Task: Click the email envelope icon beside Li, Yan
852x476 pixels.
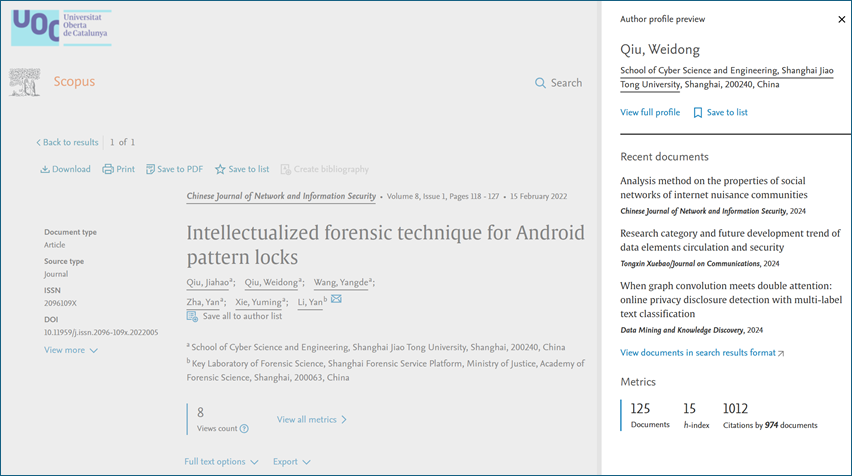Action: [x=336, y=299]
